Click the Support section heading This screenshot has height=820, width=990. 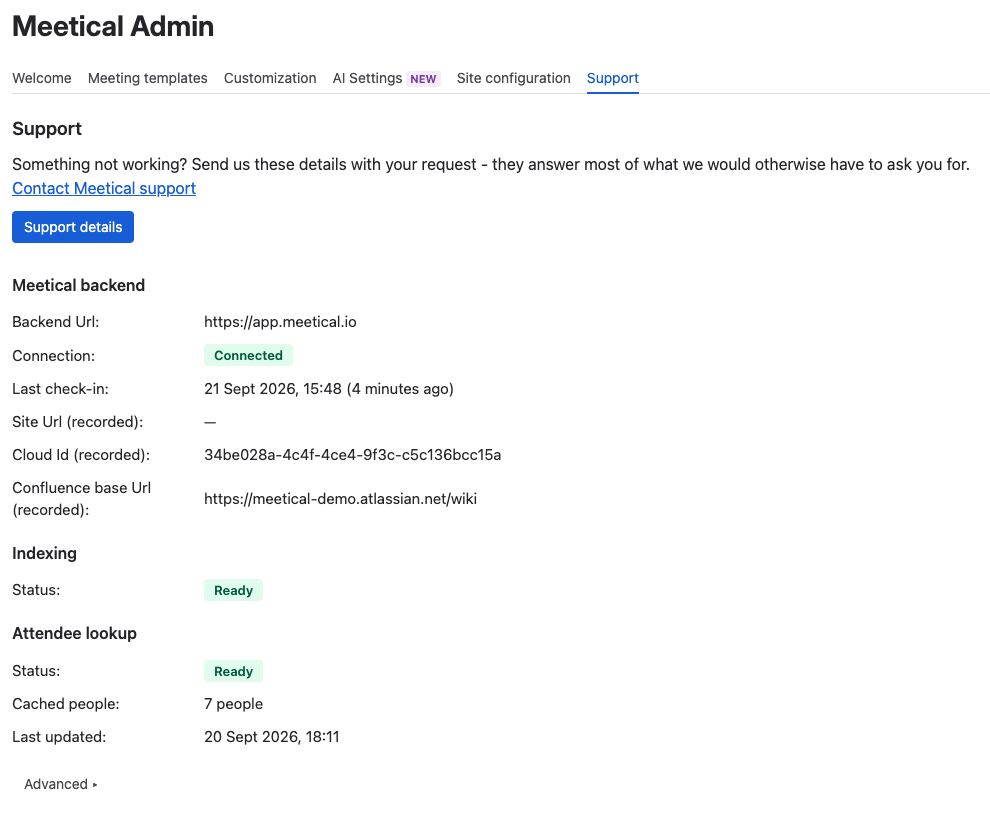(x=47, y=129)
